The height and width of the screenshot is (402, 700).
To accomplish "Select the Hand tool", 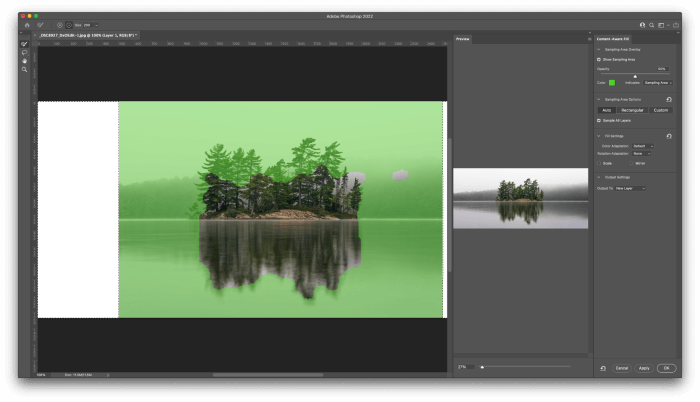I will tap(24, 61).
